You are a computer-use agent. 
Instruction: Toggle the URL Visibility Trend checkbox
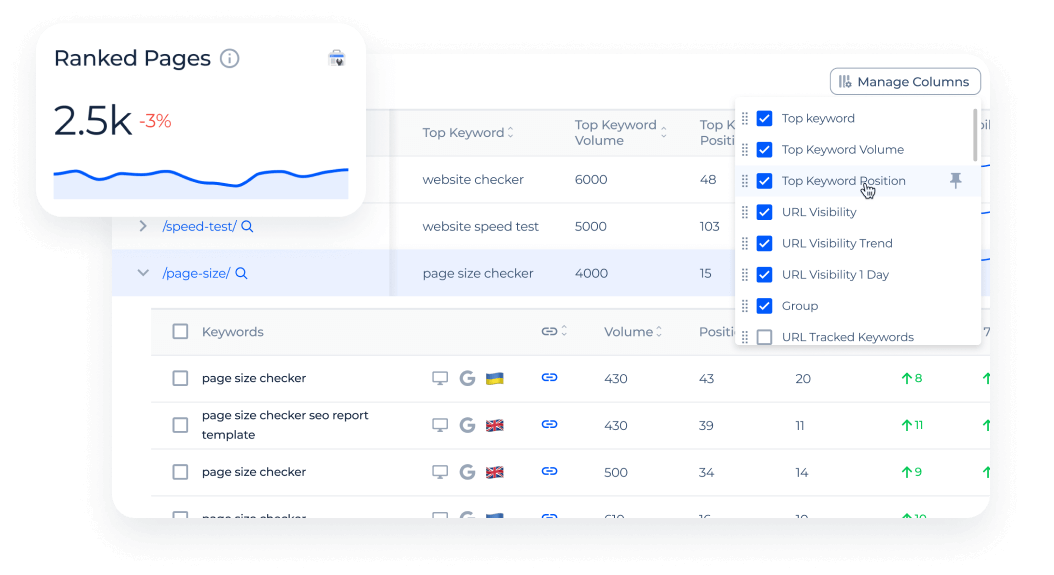coord(764,243)
